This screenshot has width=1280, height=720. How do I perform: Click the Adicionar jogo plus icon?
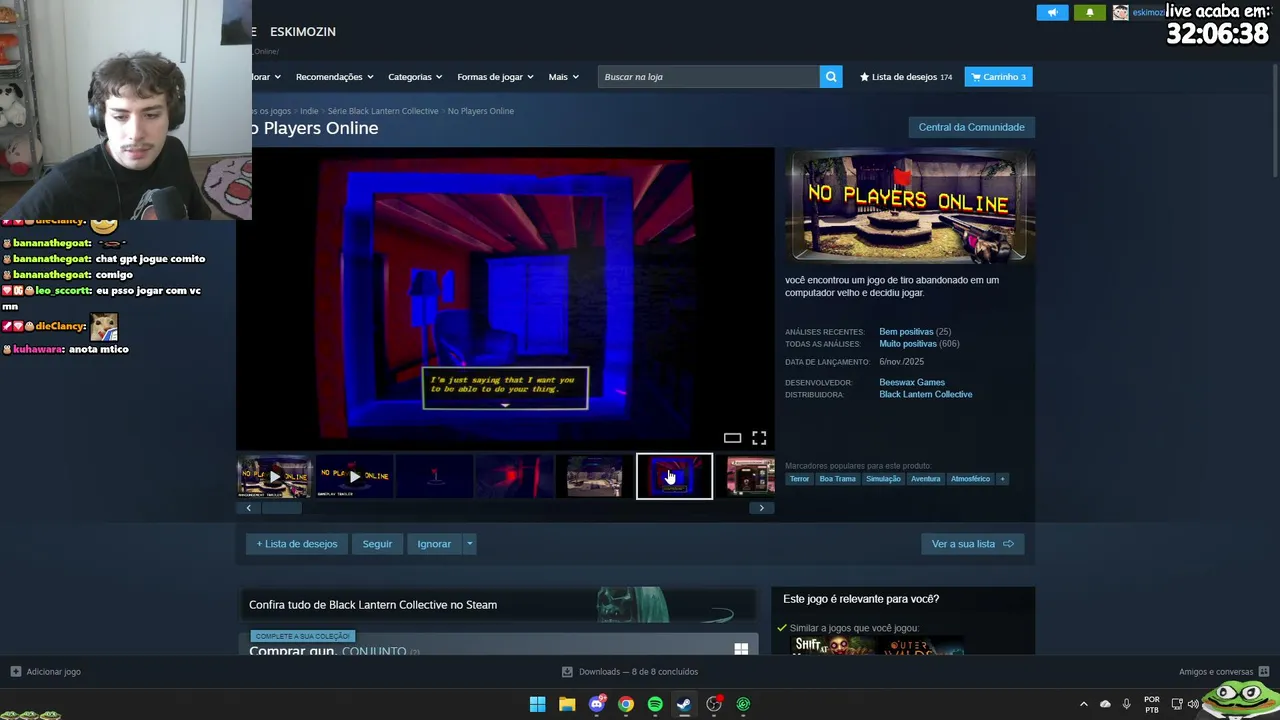pyautogui.click(x=15, y=672)
